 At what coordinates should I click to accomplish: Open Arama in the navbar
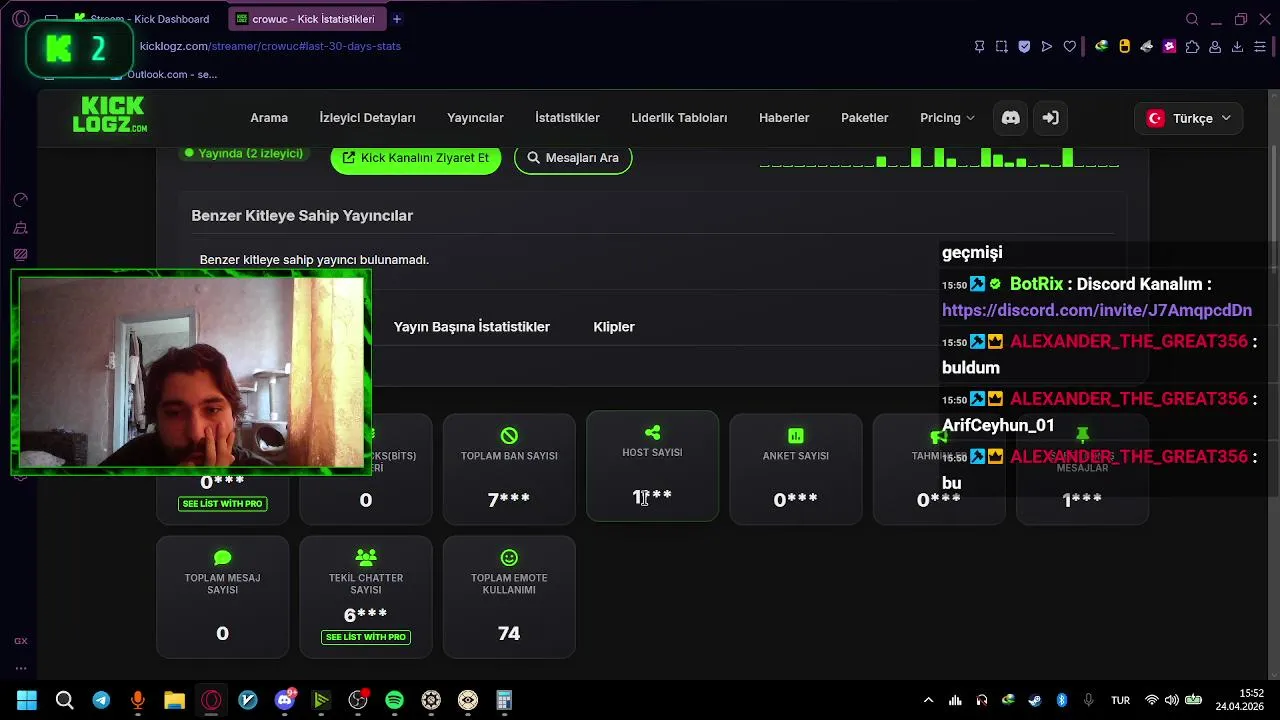(269, 118)
